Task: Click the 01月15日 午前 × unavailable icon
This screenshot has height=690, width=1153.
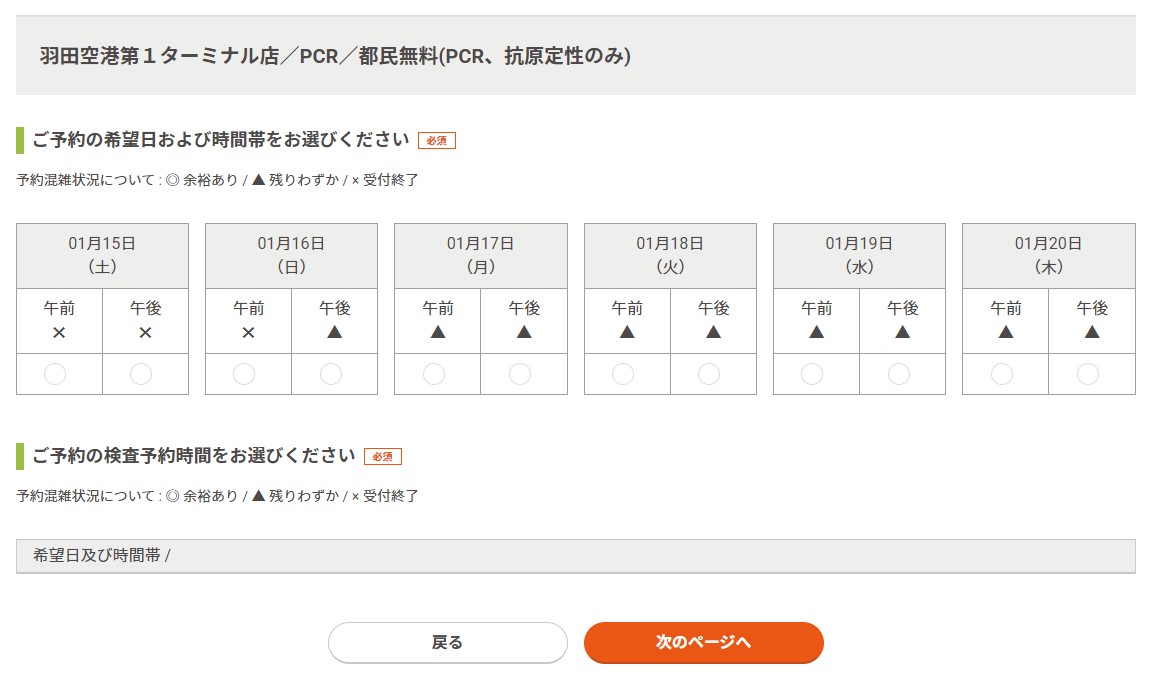Action: click(59, 332)
